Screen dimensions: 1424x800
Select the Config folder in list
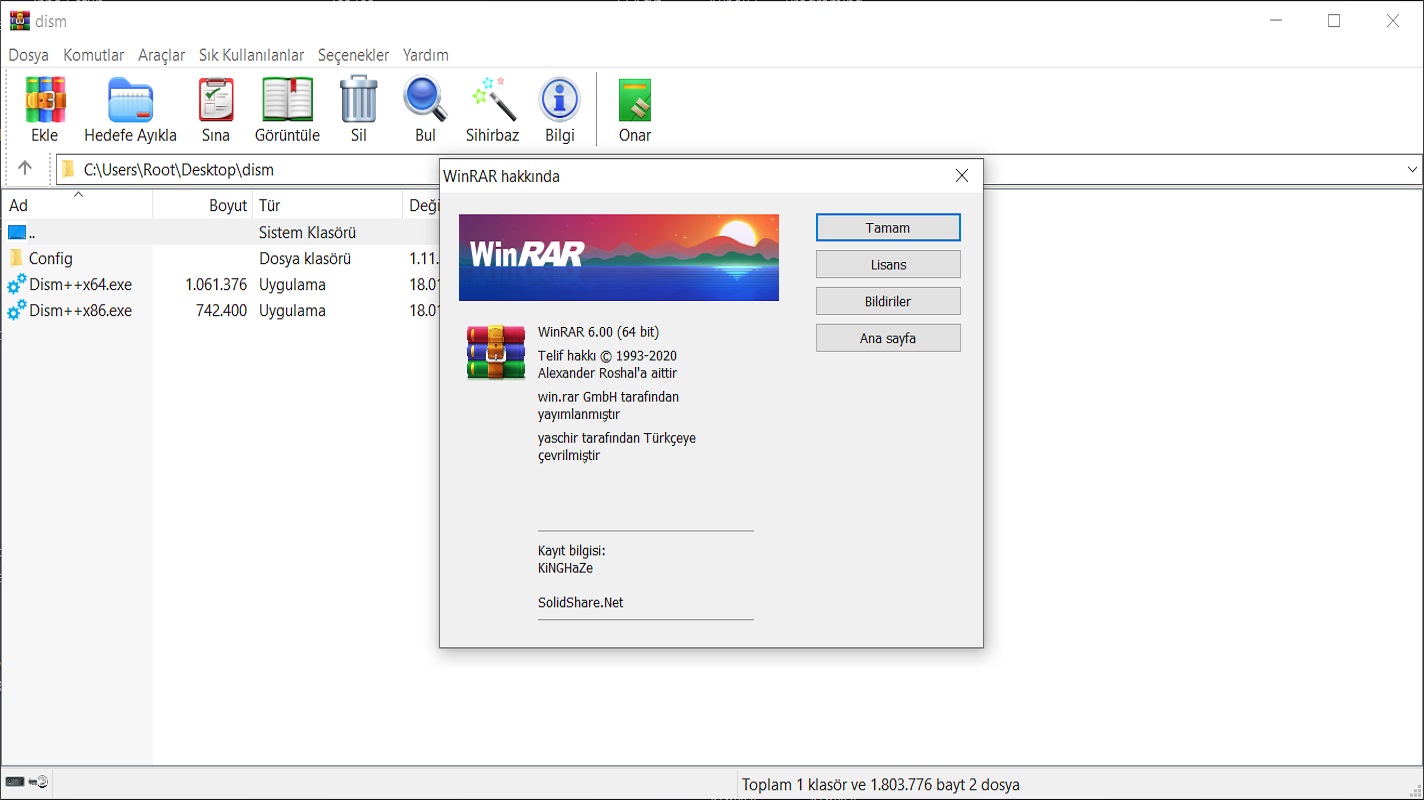[50, 258]
